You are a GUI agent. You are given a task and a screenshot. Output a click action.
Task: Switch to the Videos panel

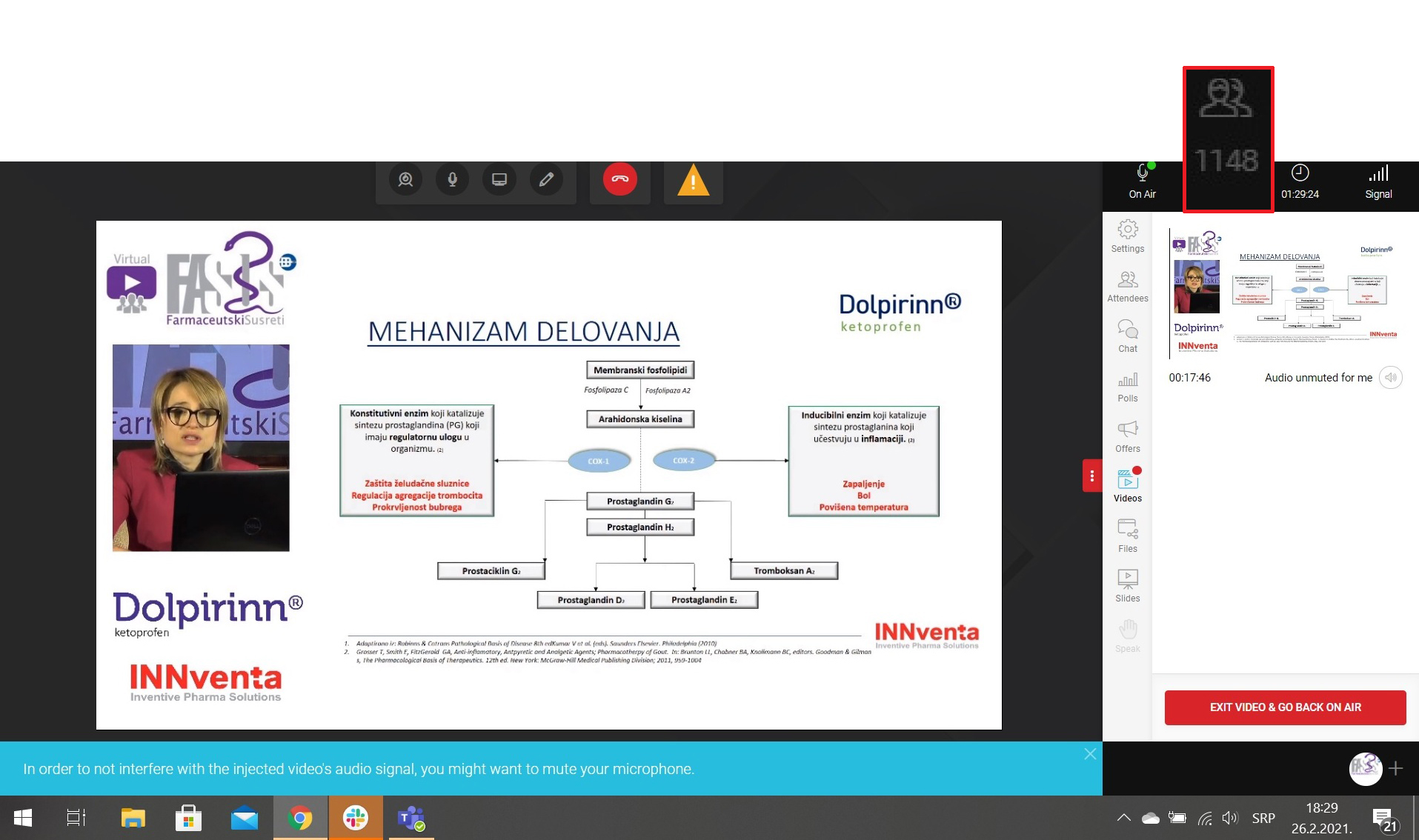(1127, 486)
